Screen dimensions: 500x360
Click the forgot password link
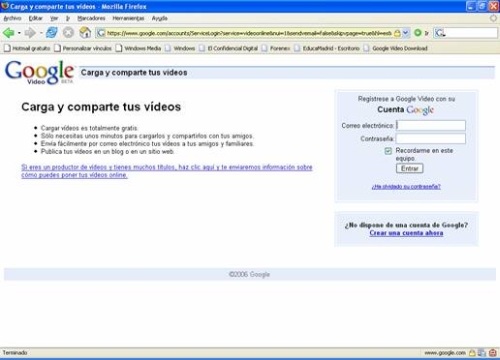(x=406, y=186)
